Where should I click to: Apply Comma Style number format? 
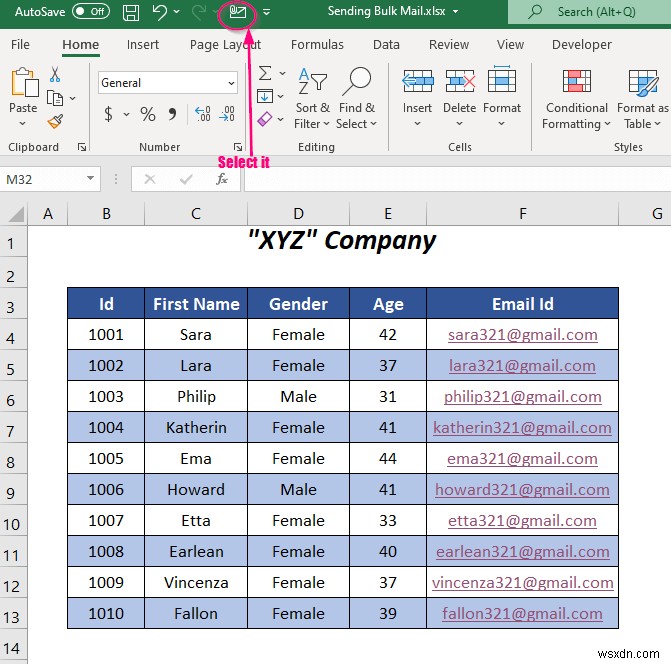tap(172, 114)
